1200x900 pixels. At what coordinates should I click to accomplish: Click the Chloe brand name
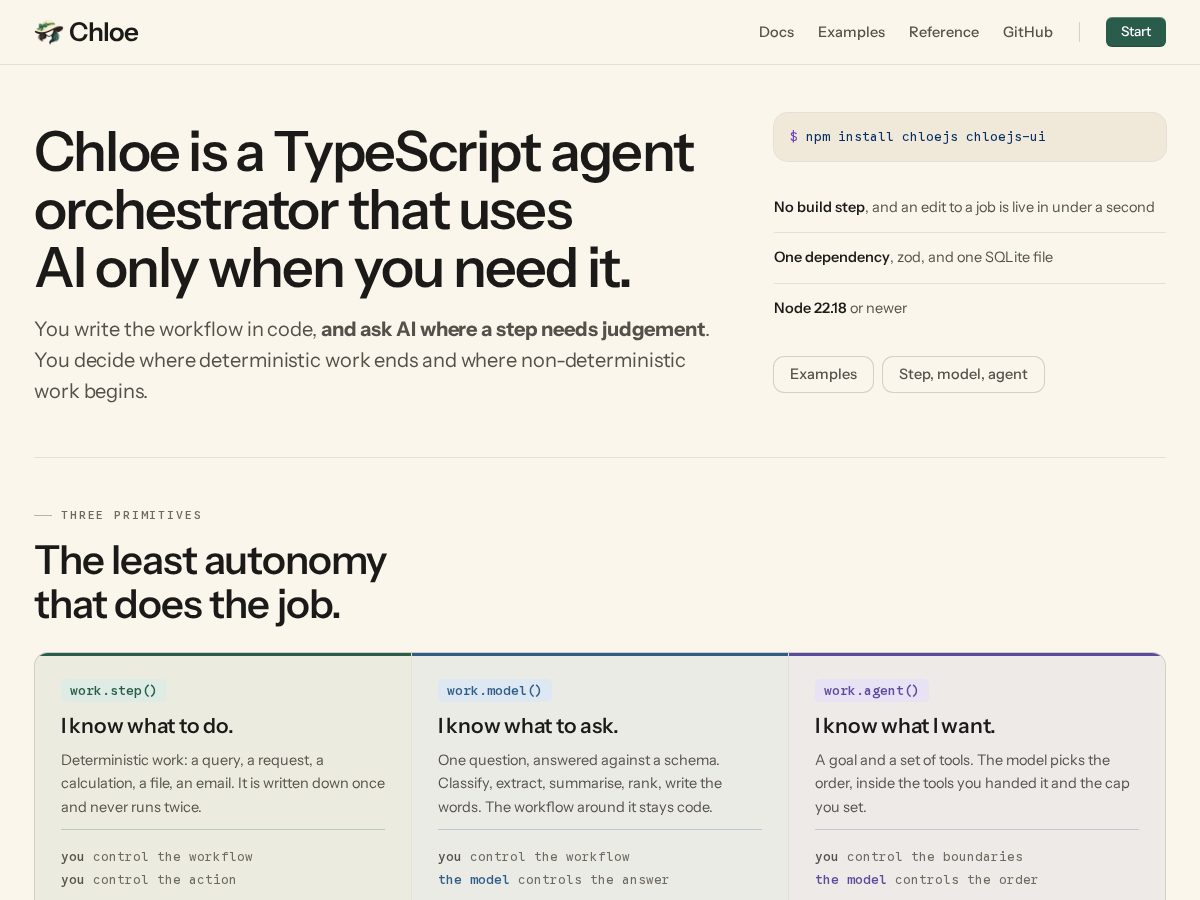pos(103,32)
